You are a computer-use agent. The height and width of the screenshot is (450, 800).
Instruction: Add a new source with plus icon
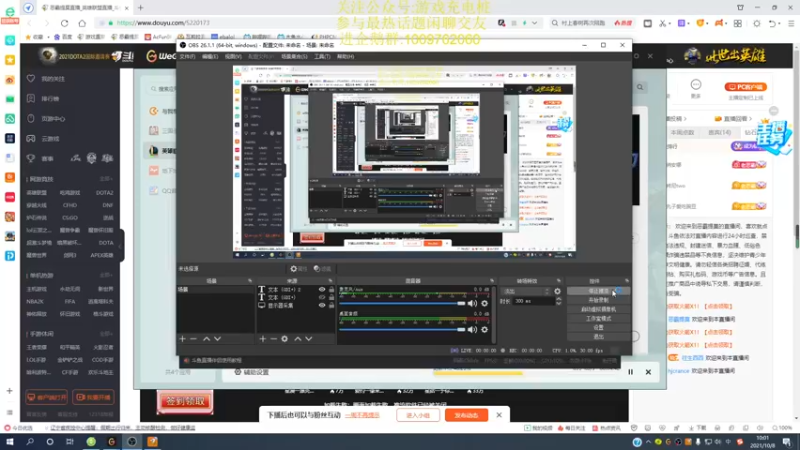coord(262,339)
